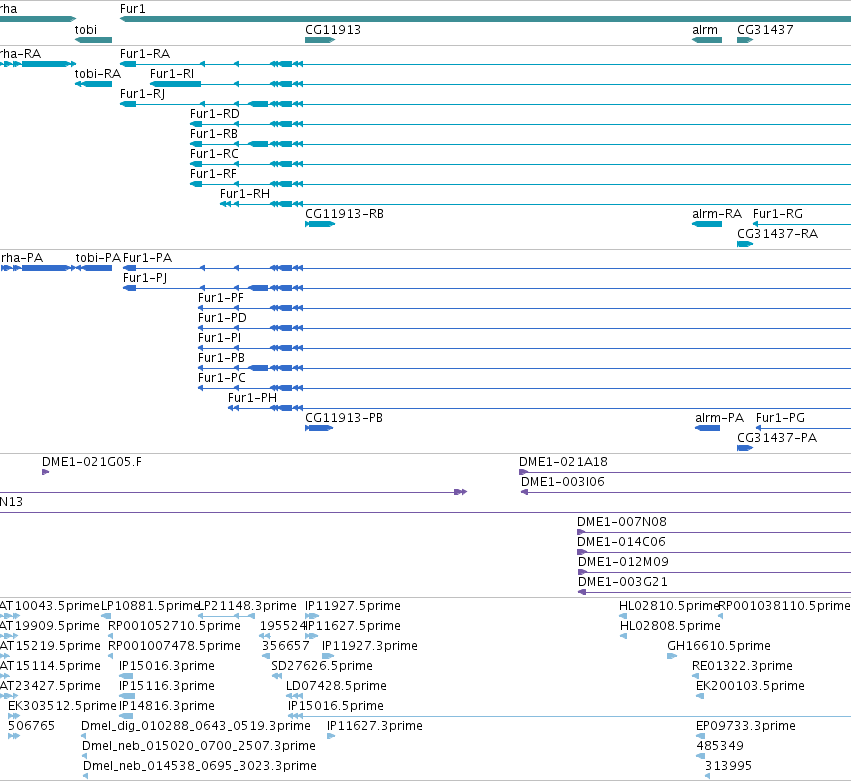
Task: Select protein Fur1-PA label
Action: click(147, 258)
